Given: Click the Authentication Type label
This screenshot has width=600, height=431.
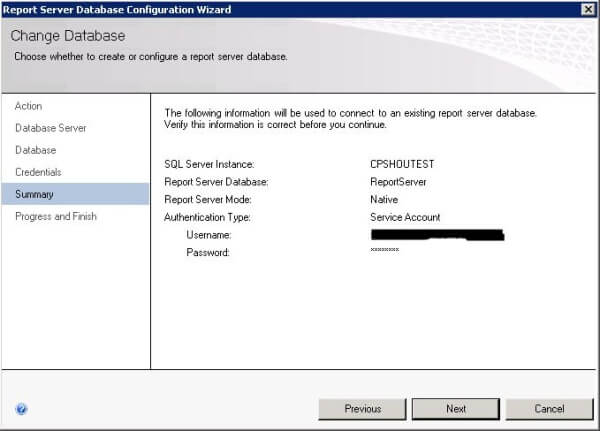Looking at the screenshot, I should (x=207, y=217).
